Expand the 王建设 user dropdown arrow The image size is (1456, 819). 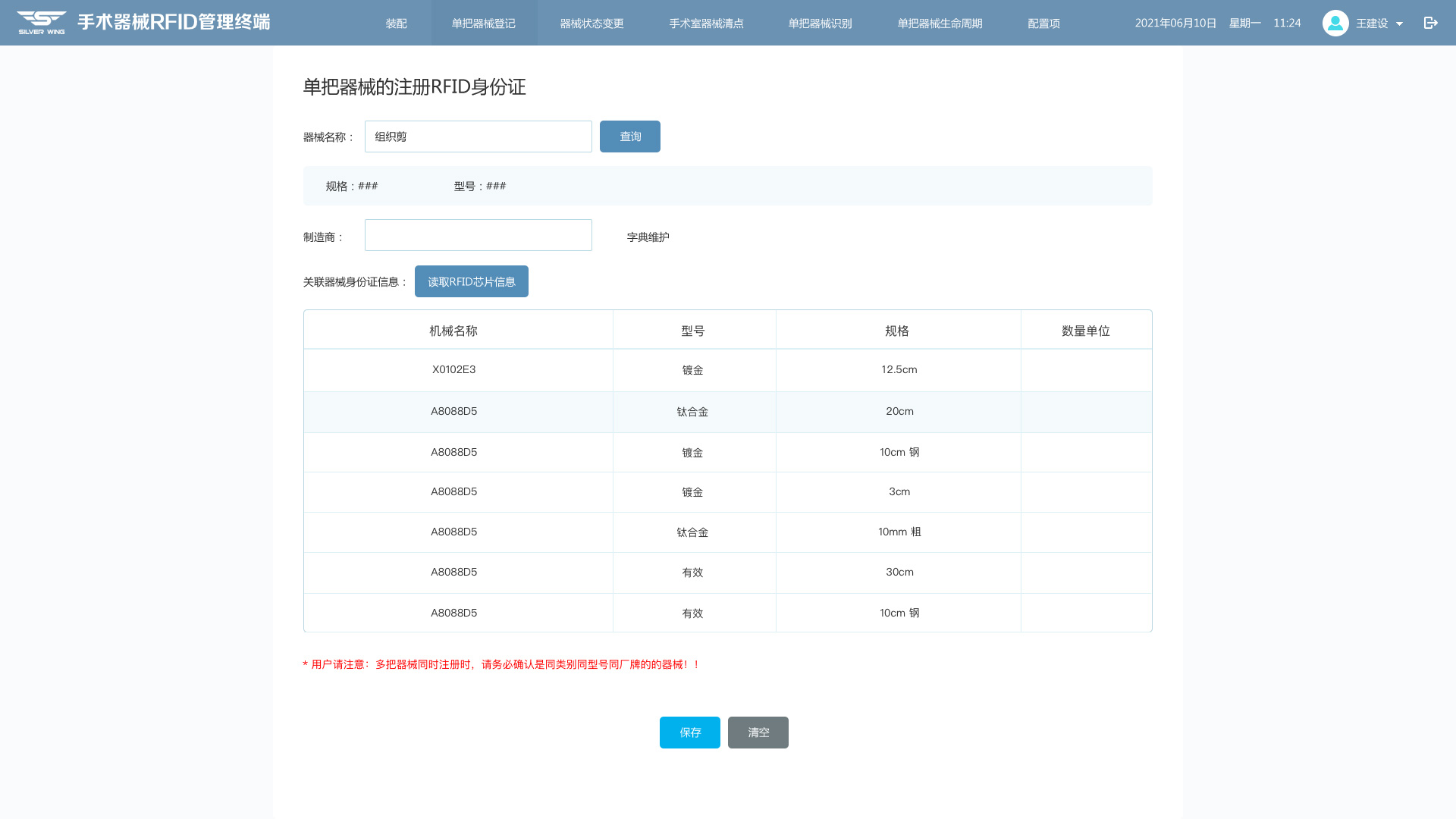click(x=1399, y=24)
